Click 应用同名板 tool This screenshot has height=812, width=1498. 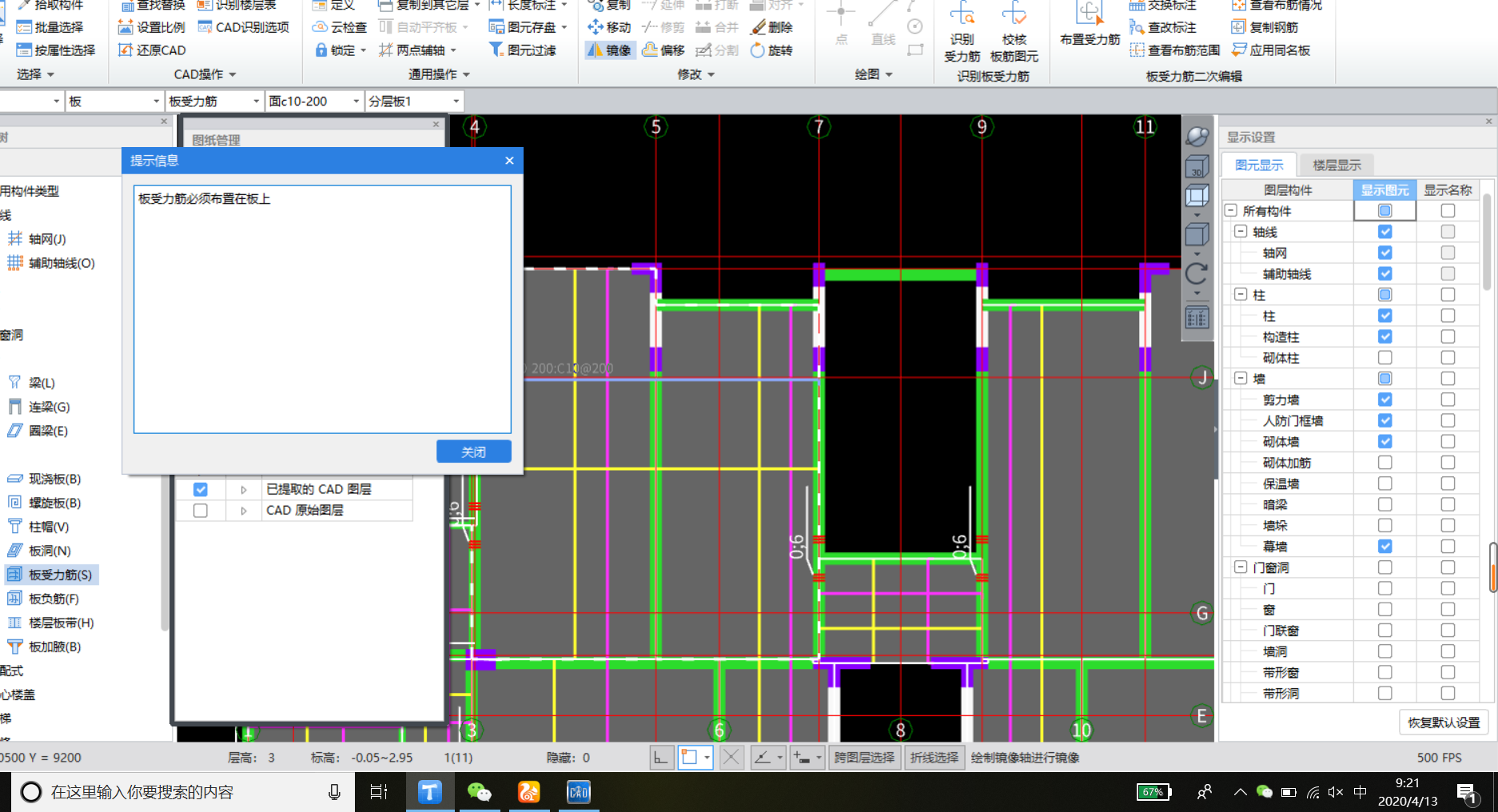[1271, 50]
